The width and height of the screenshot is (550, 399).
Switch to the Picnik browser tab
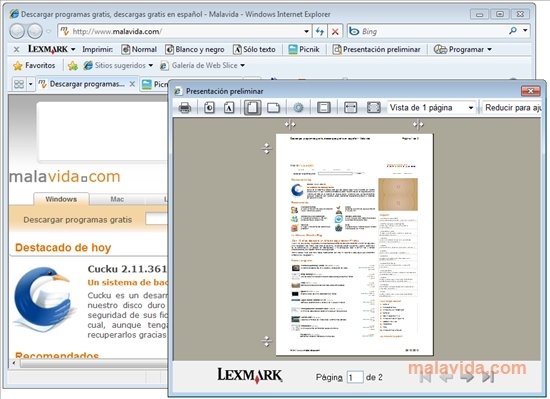[x=154, y=84]
